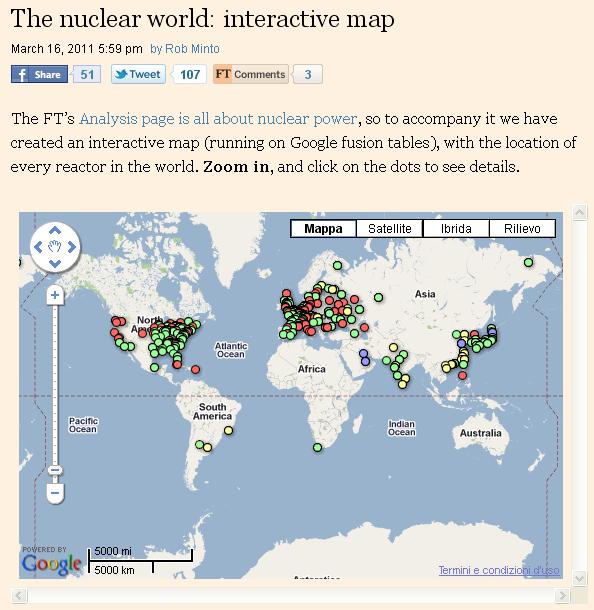Switch map to Satellite view
Viewport: 594px width, 610px height.
[389, 228]
